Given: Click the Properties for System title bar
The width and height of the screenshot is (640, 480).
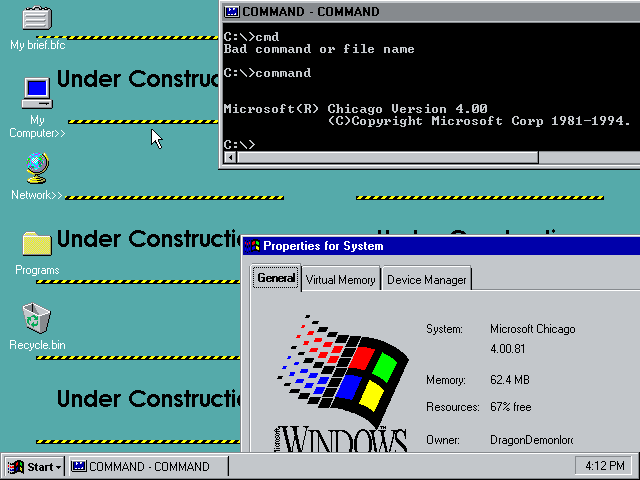Looking at the screenshot, I should pos(442,246).
